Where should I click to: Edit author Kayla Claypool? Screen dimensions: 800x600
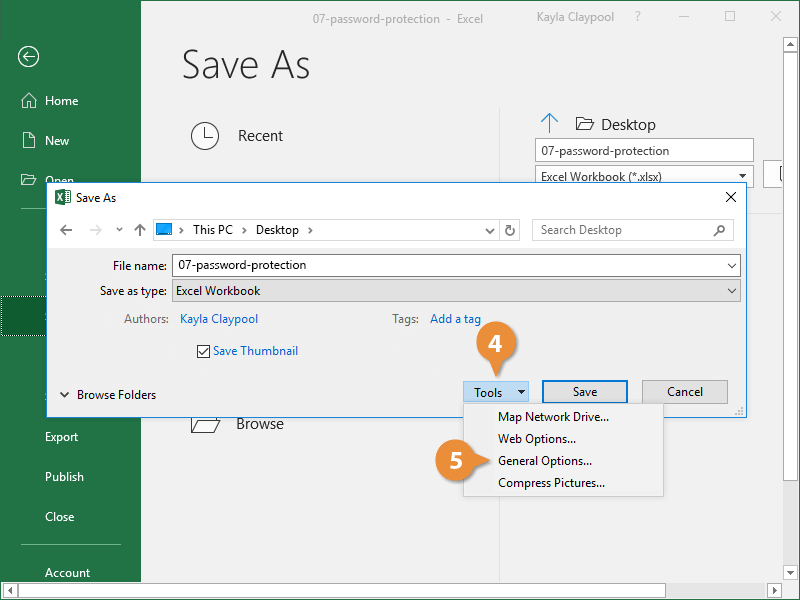(x=219, y=319)
